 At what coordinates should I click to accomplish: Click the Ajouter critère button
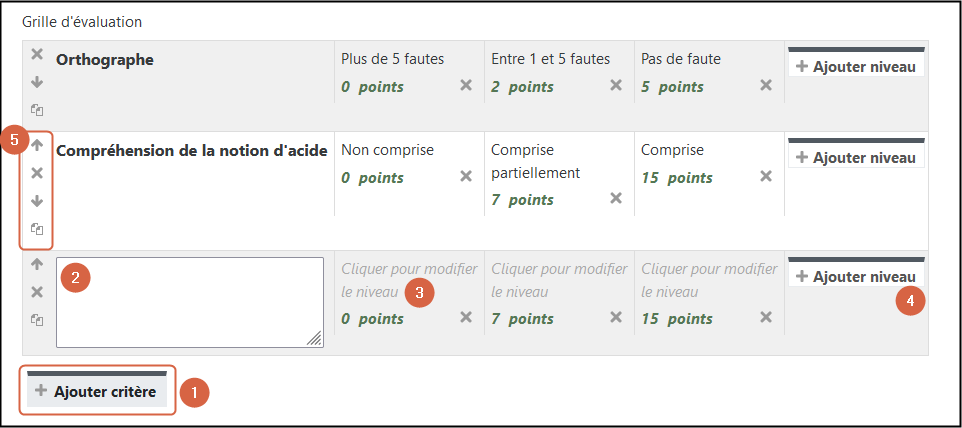96,391
